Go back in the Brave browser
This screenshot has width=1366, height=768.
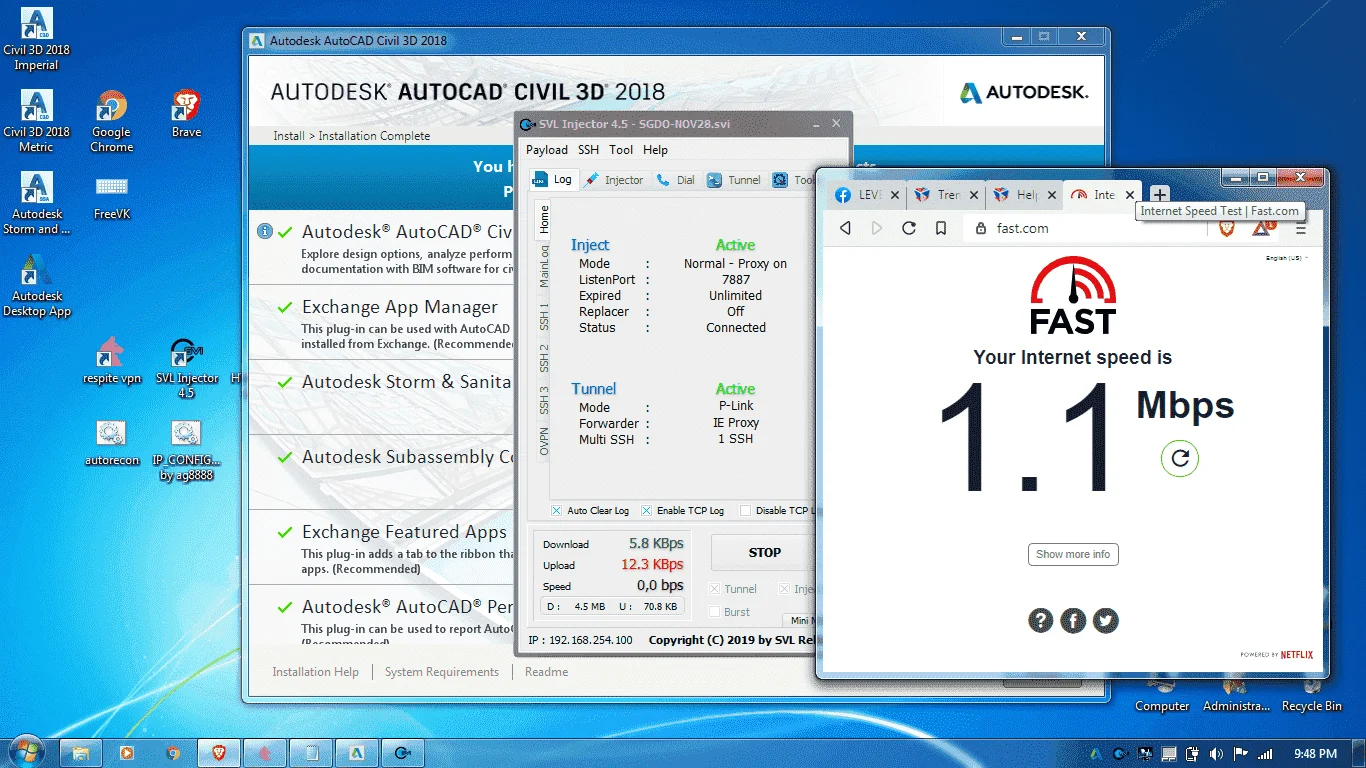coord(846,228)
